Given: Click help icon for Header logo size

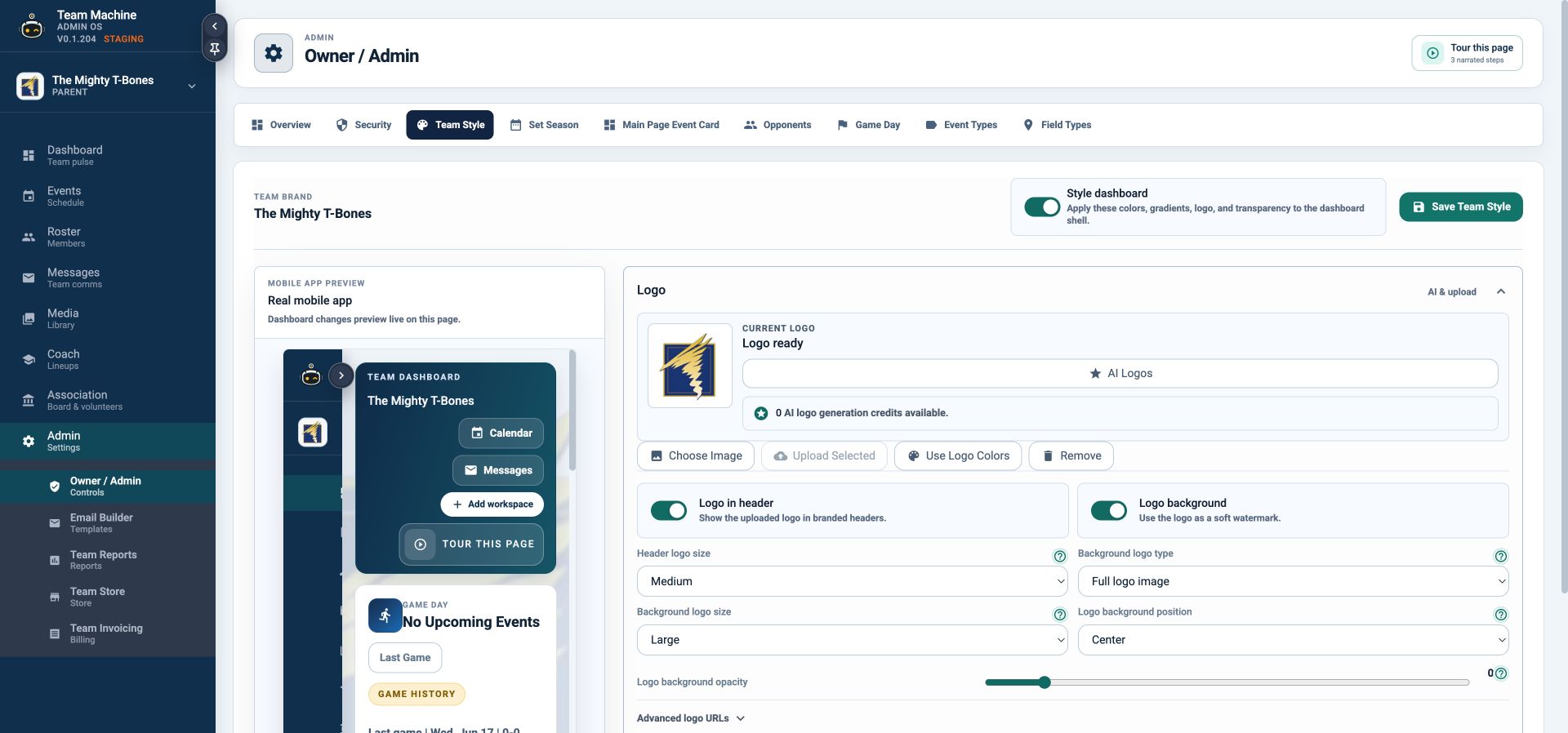Looking at the screenshot, I should pos(1060,556).
